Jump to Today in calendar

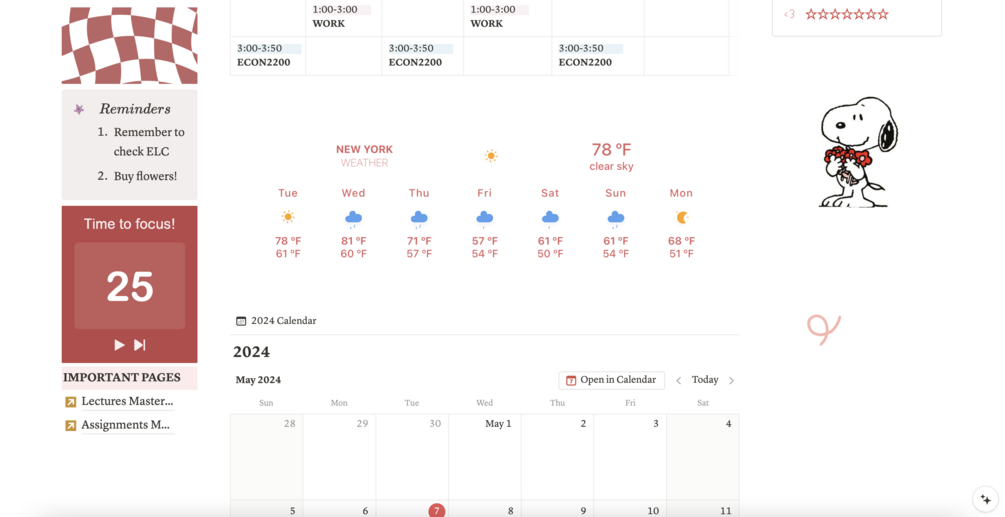click(x=705, y=380)
